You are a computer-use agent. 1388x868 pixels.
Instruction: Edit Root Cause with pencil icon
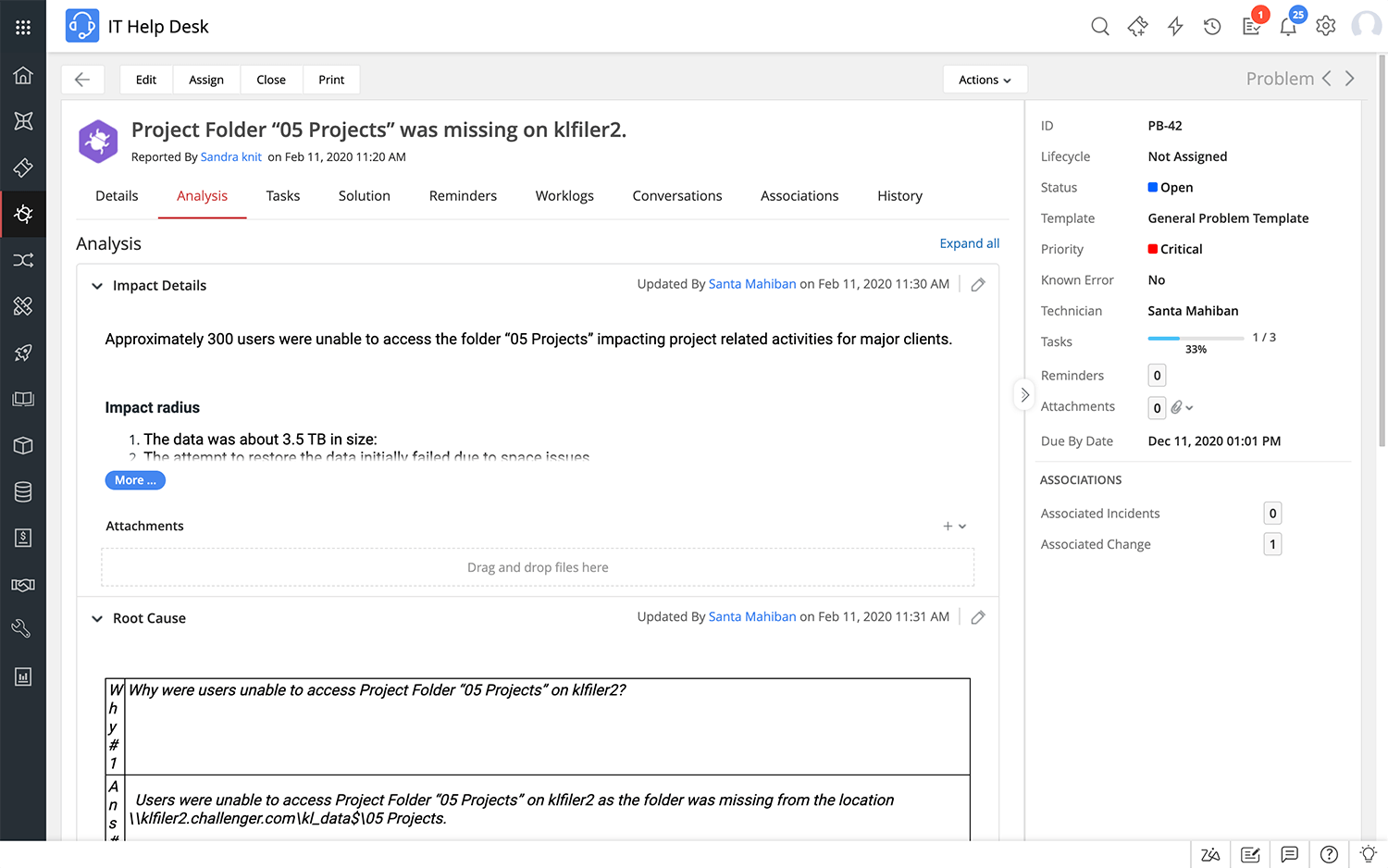978,617
